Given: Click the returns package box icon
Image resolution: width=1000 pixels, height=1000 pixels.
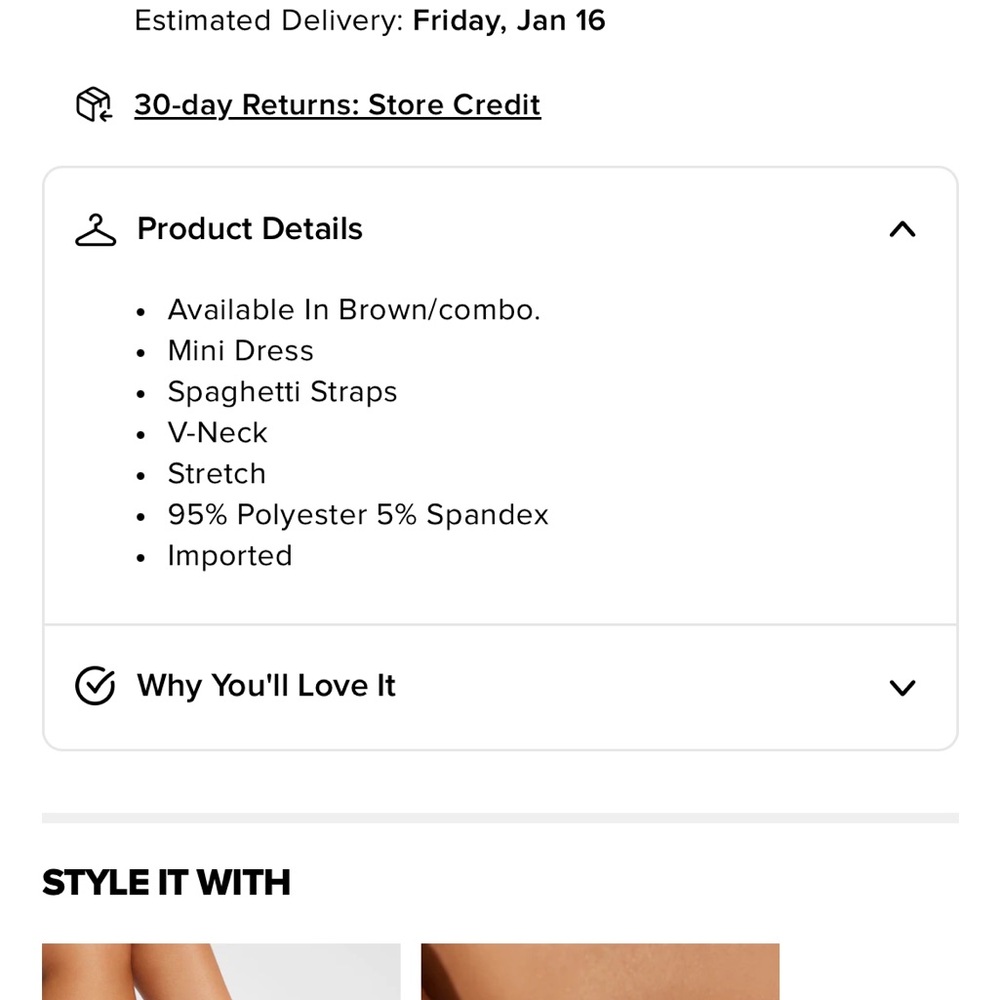Looking at the screenshot, I should tap(93, 104).
